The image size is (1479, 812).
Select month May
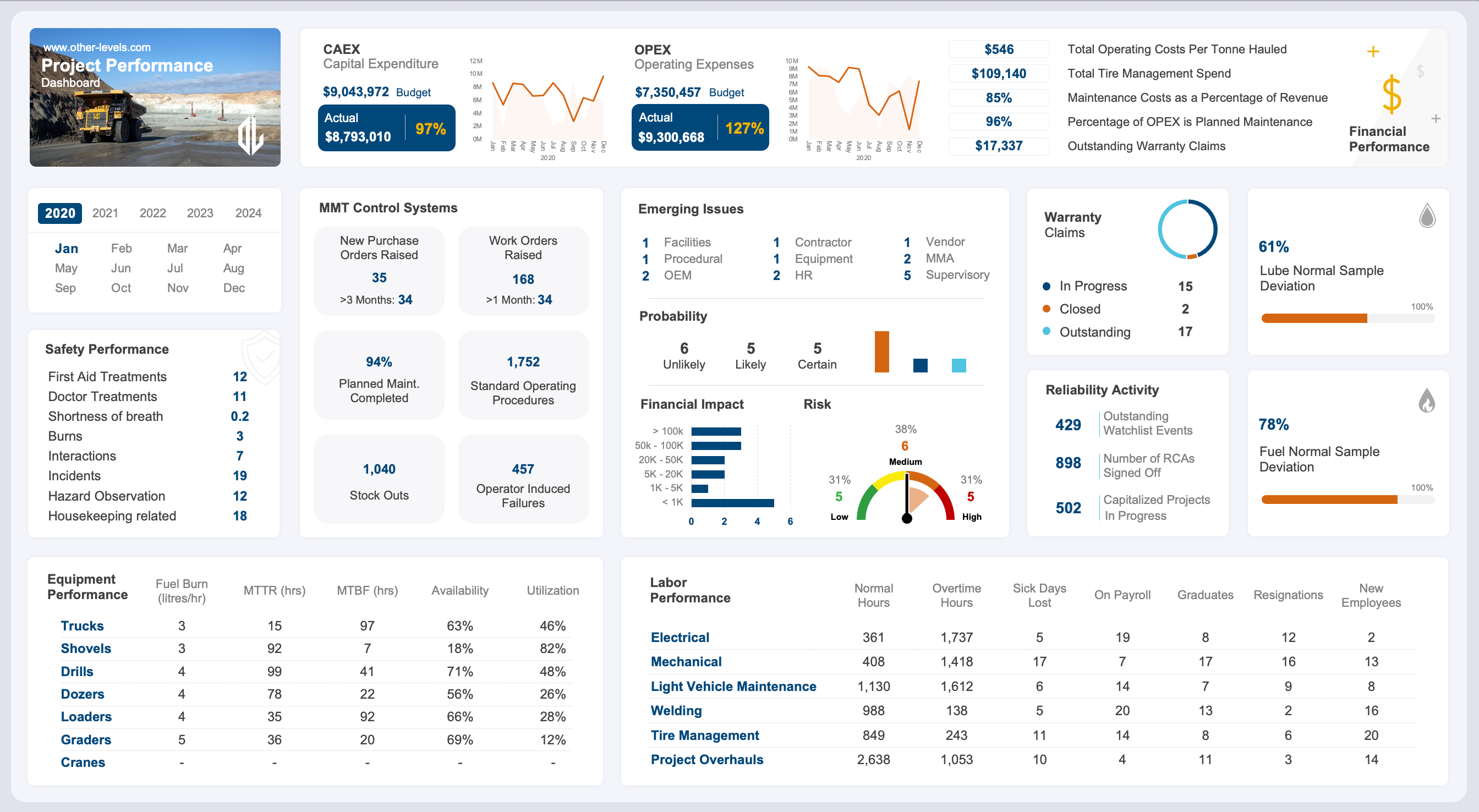[x=66, y=268]
